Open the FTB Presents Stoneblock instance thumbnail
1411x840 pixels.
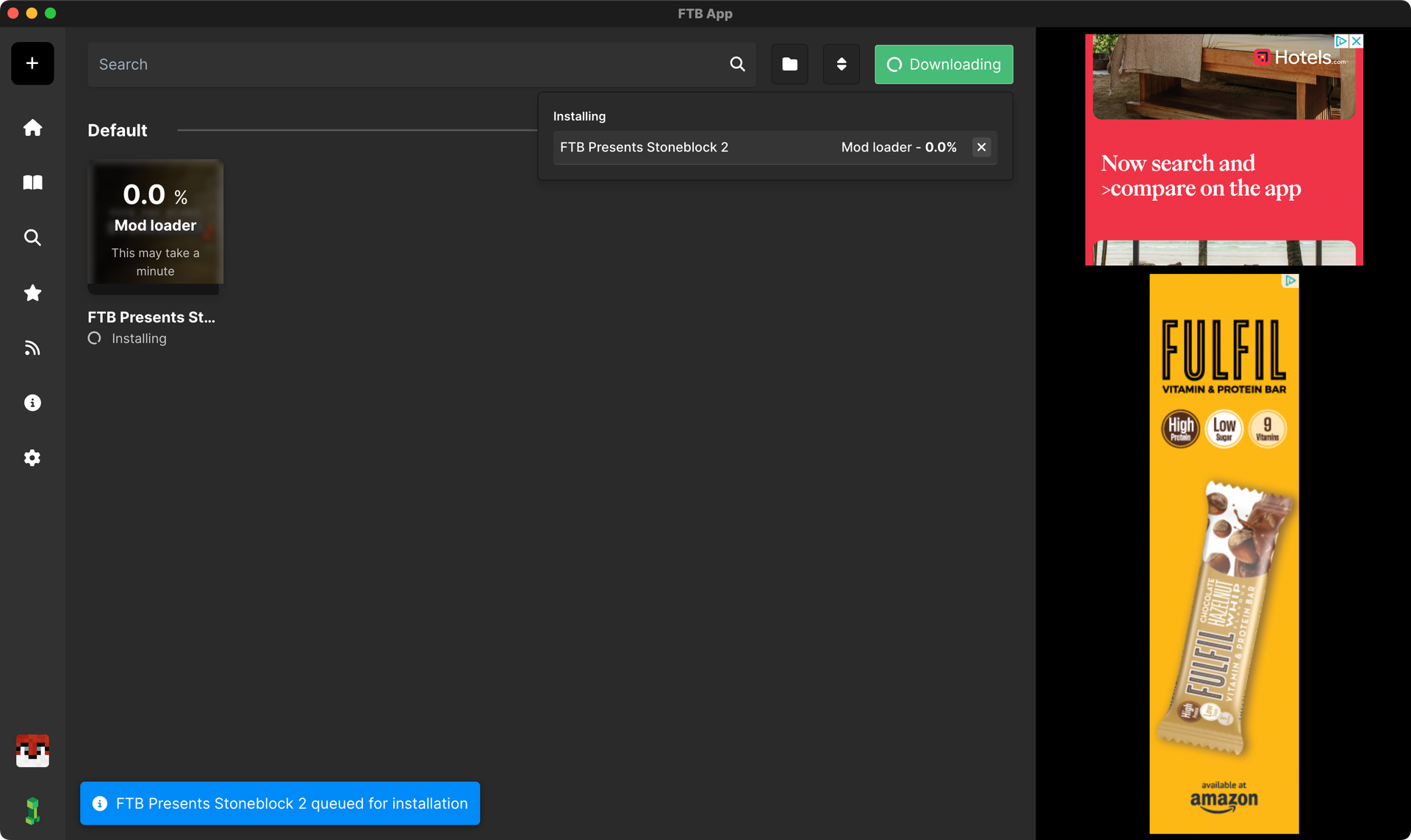(x=155, y=226)
